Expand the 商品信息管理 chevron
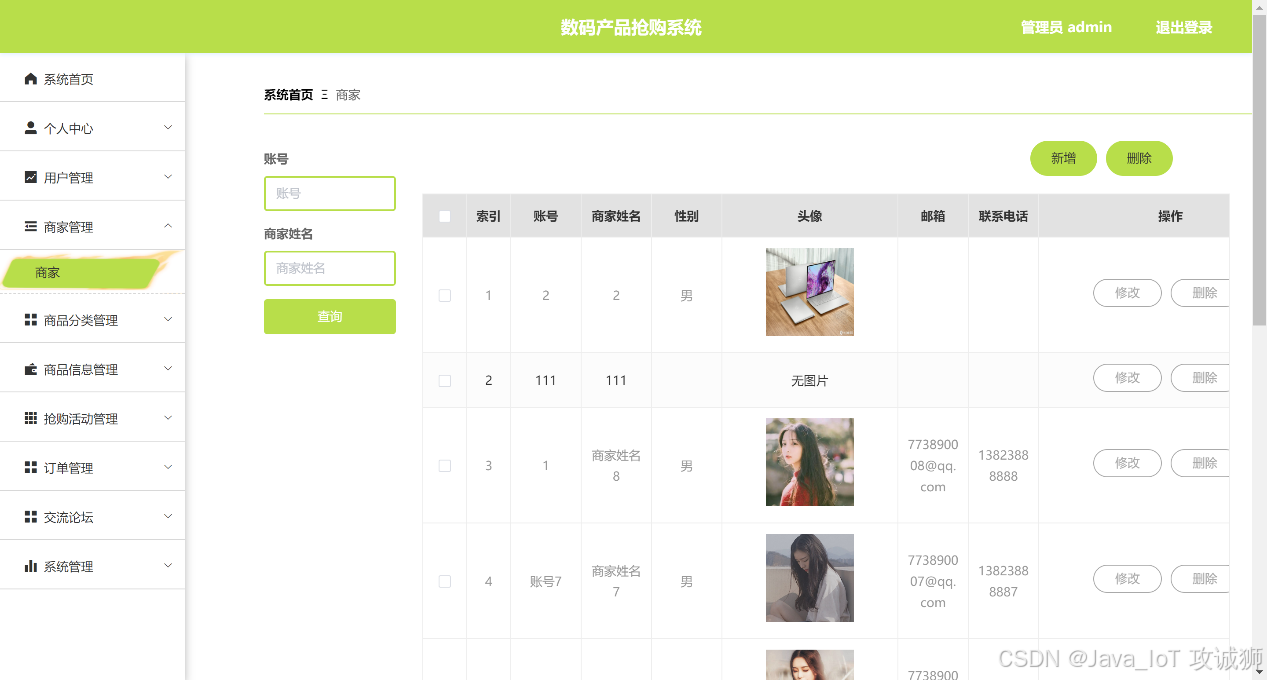The height and width of the screenshot is (680, 1267). (x=168, y=369)
